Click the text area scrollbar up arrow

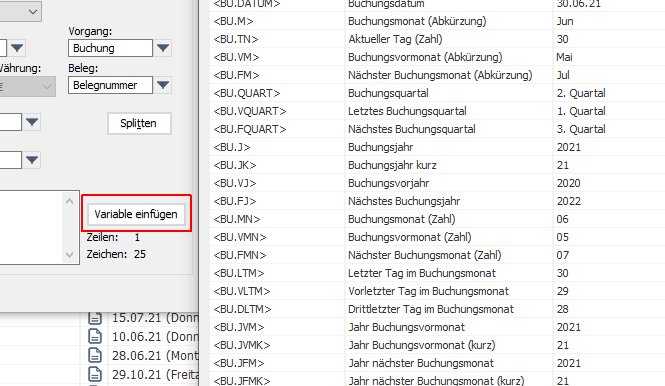(70, 201)
